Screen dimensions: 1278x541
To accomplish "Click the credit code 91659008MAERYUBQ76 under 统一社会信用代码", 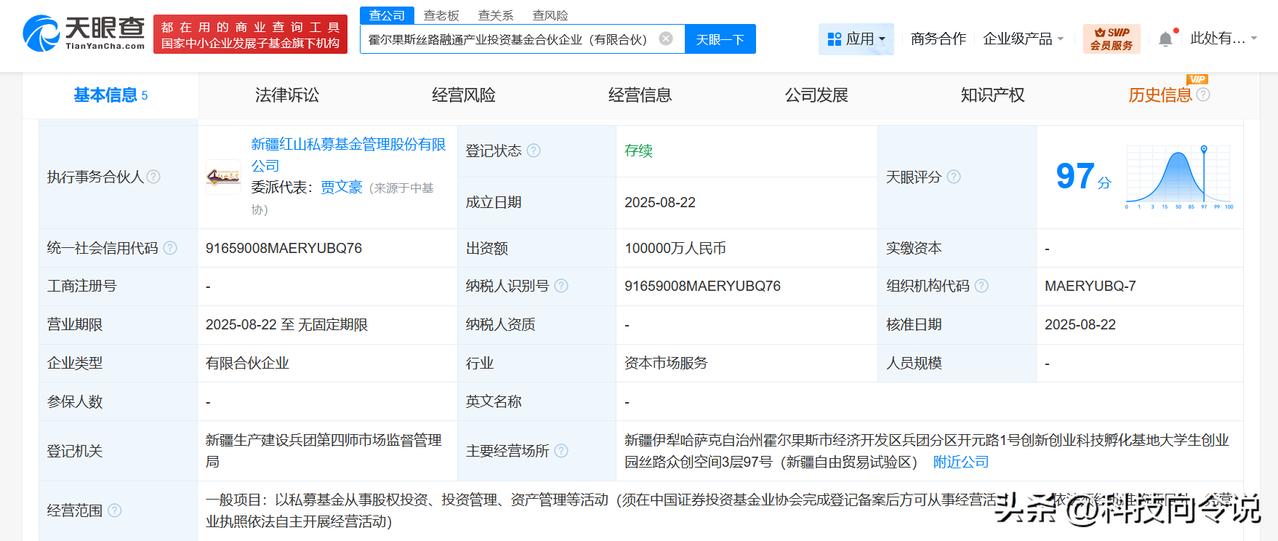I will [x=283, y=248].
